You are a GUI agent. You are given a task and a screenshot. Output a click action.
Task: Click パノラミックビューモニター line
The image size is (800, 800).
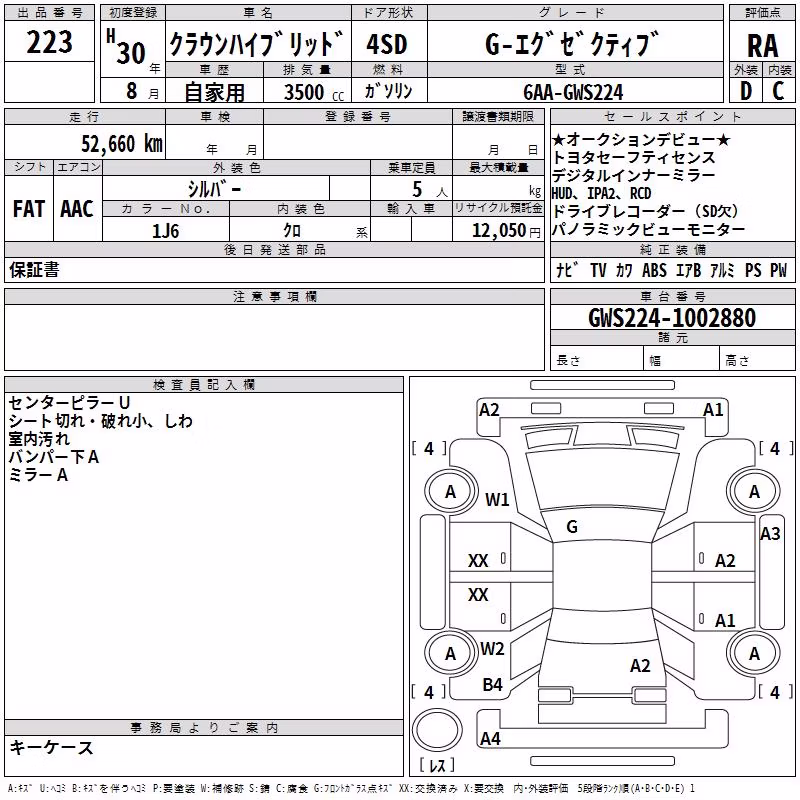(x=648, y=230)
